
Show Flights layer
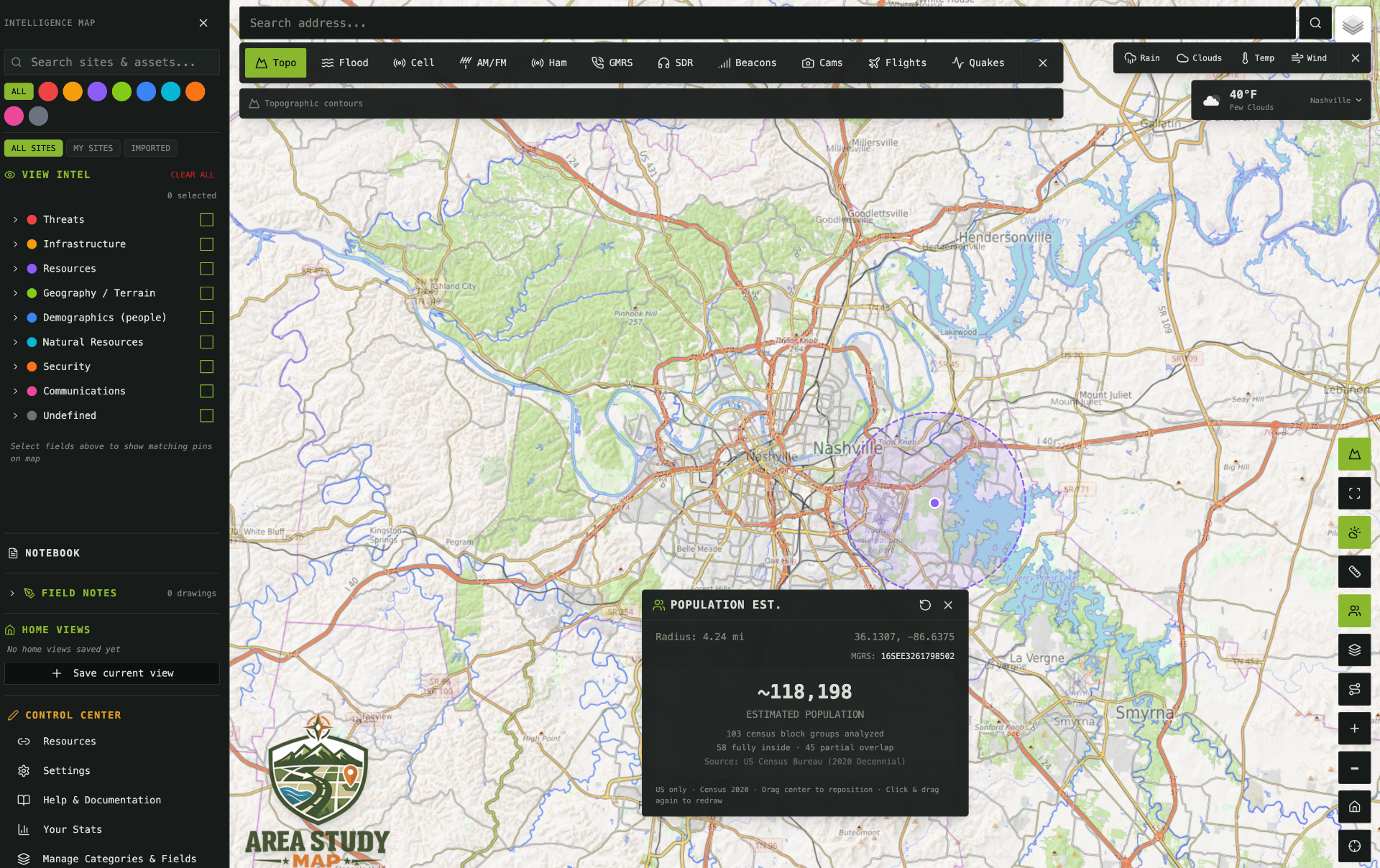[897, 63]
